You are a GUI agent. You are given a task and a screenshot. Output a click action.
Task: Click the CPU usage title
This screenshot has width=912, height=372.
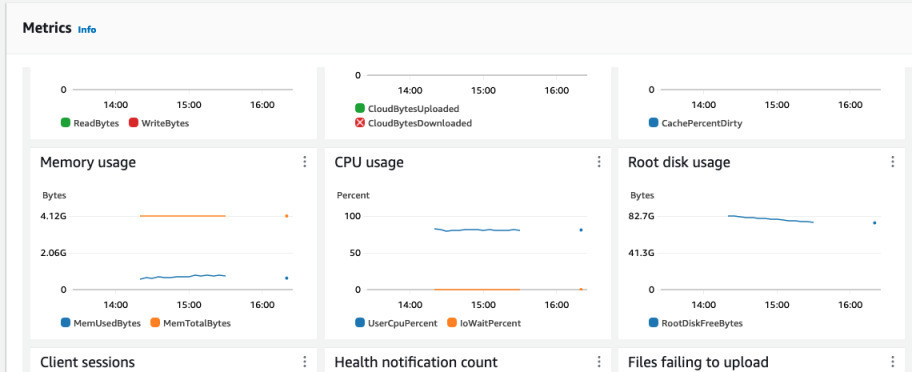(369, 162)
